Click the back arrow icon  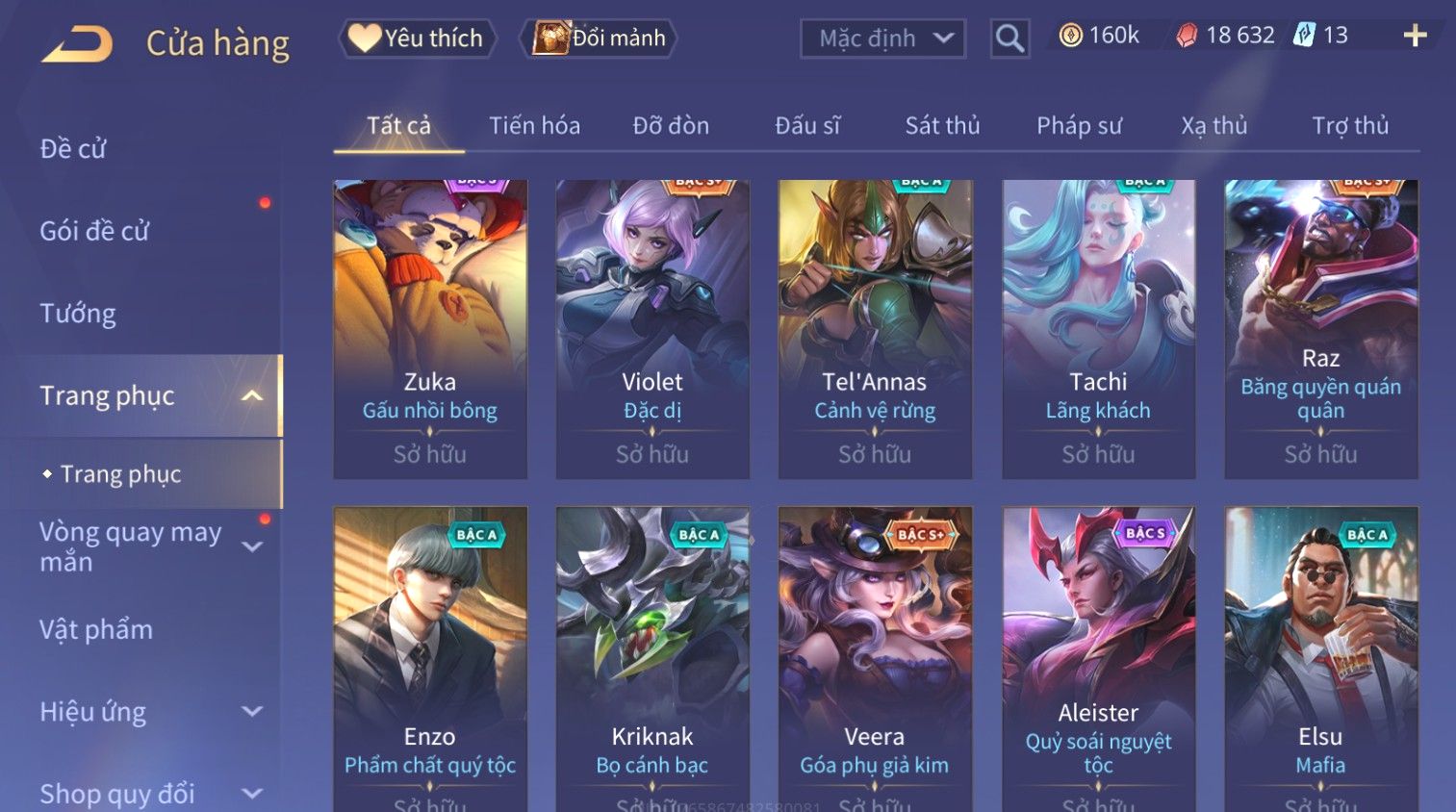77,43
